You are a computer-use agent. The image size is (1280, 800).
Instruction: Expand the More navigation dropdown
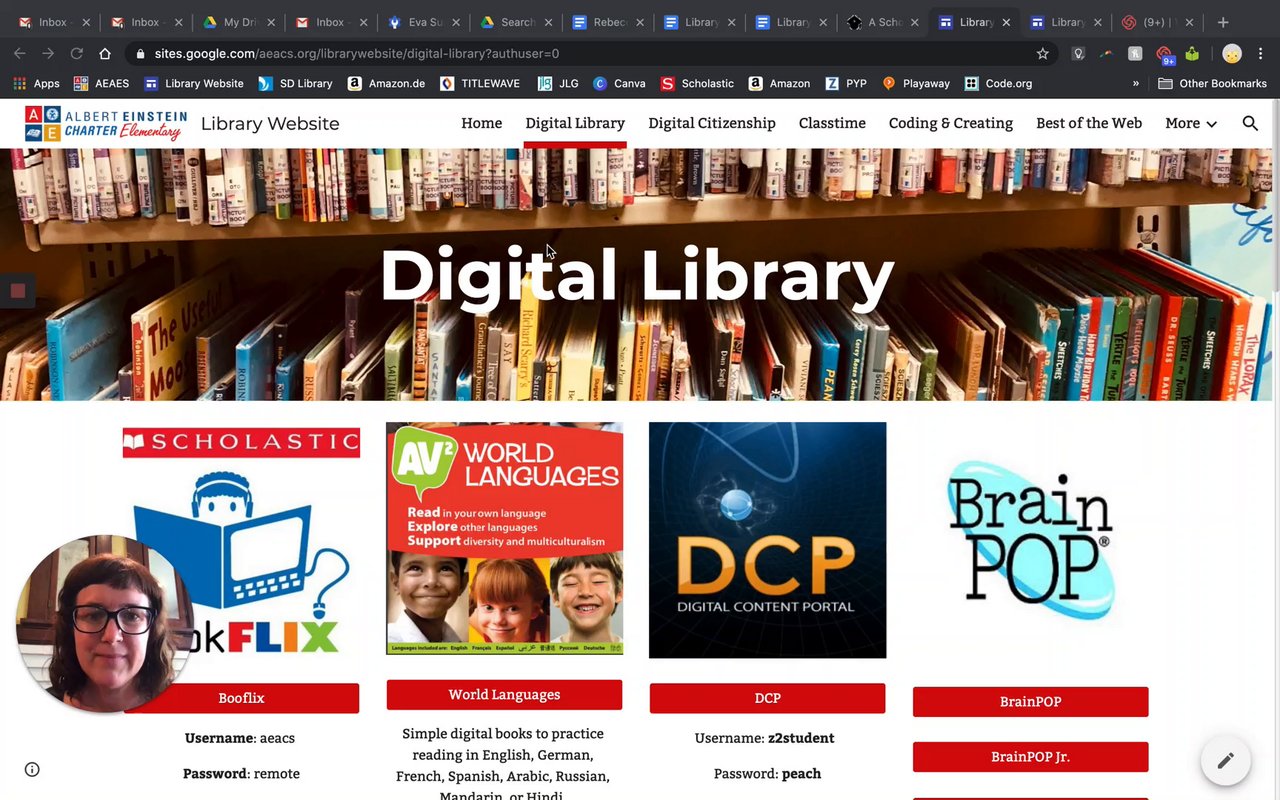click(x=1191, y=123)
